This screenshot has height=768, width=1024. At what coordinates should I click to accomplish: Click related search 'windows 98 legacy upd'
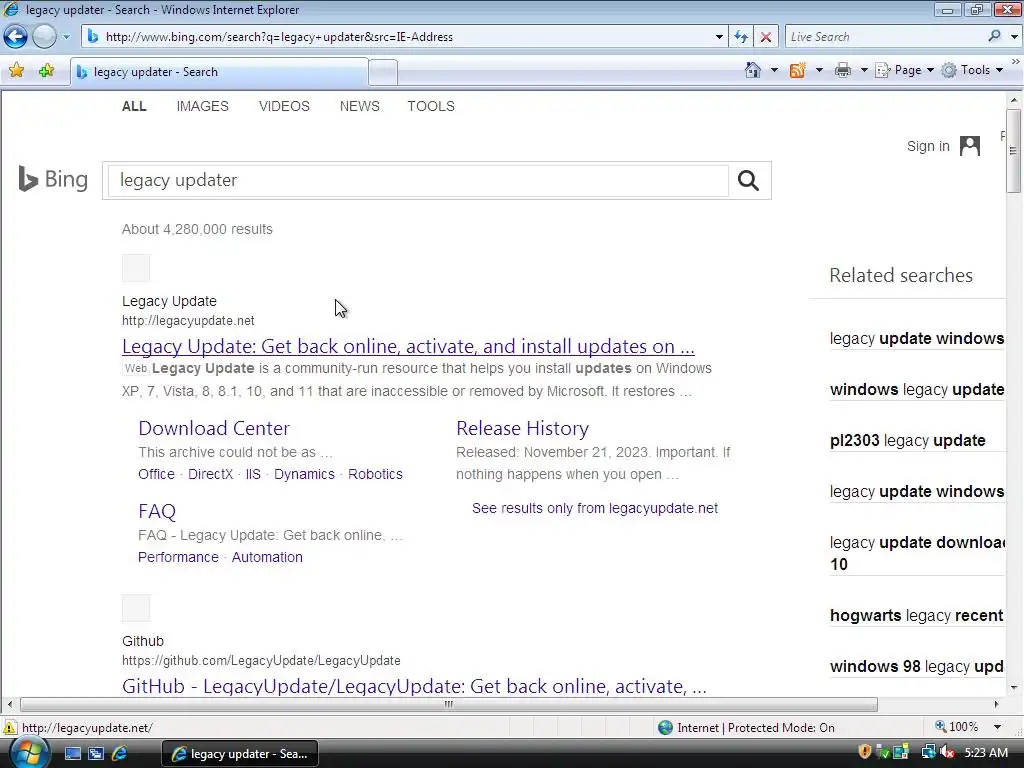pyautogui.click(x=917, y=666)
